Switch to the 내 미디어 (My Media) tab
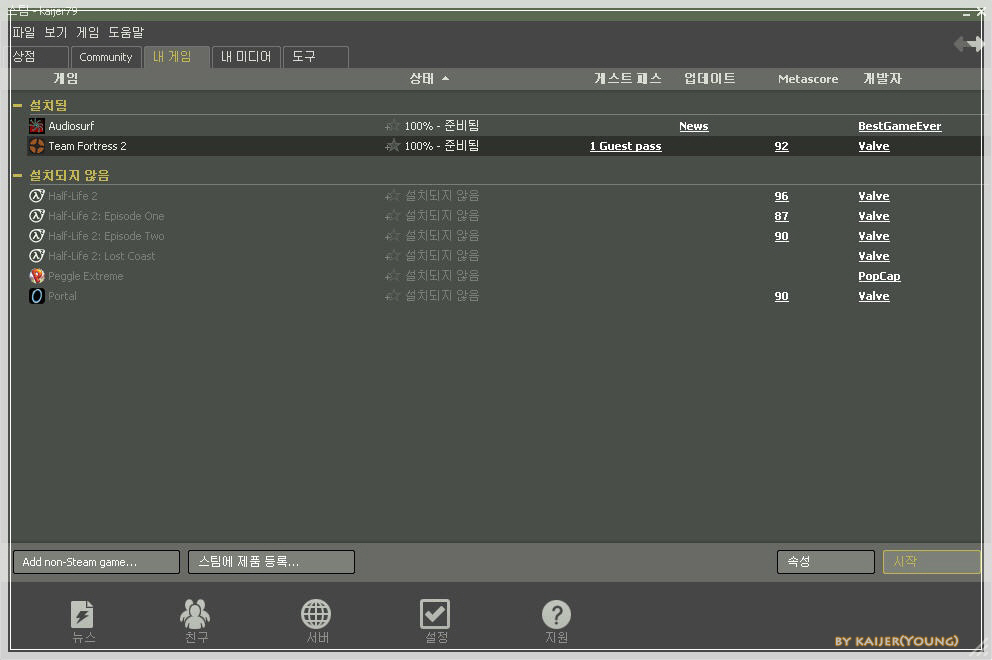 [245, 57]
